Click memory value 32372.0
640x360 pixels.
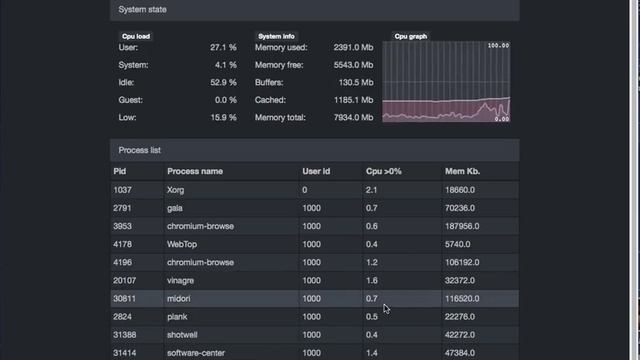[460, 280]
